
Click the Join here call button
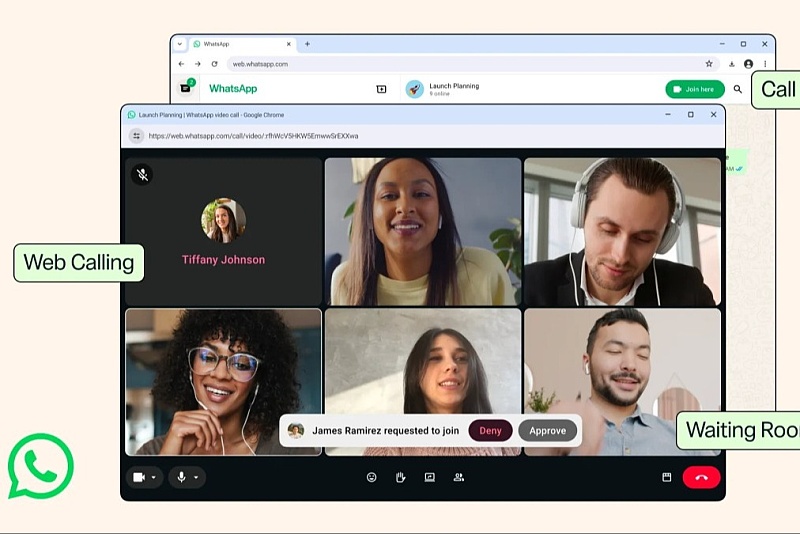tap(695, 89)
